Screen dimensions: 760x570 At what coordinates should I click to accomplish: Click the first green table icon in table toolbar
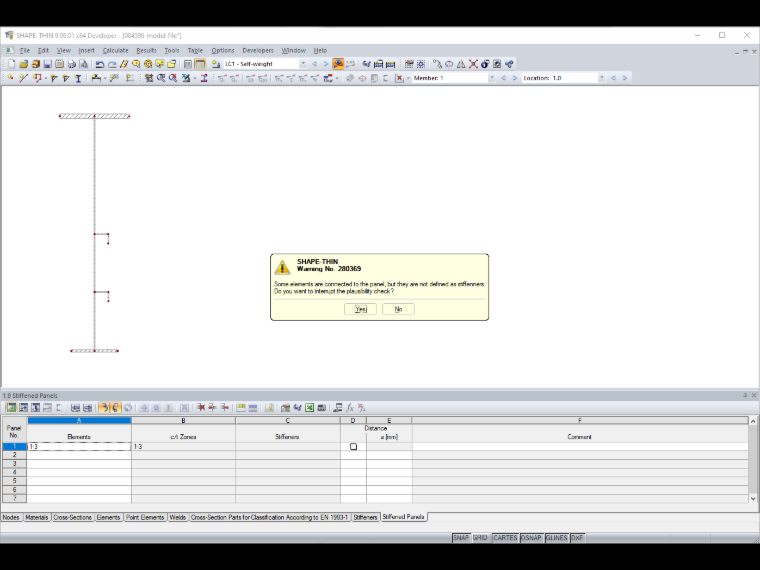point(11,408)
